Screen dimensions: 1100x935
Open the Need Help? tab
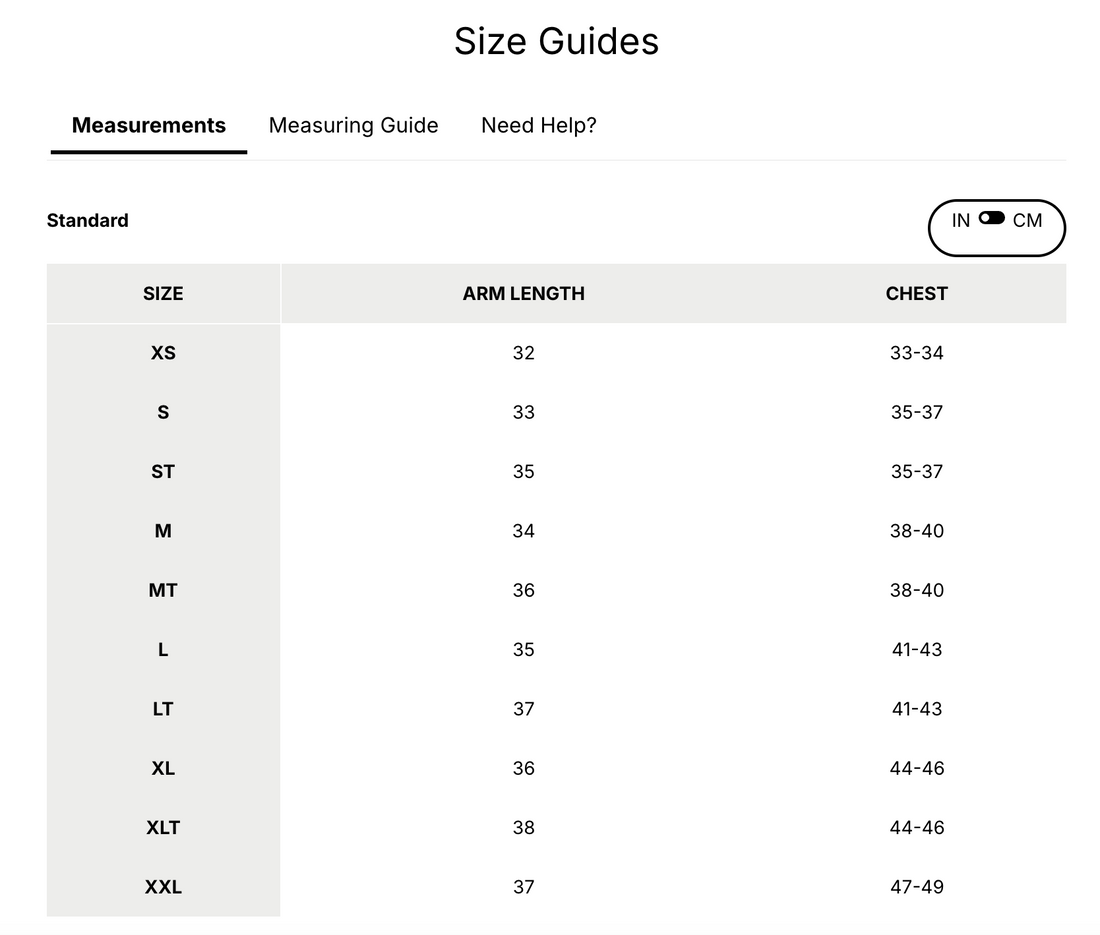(538, 125)
